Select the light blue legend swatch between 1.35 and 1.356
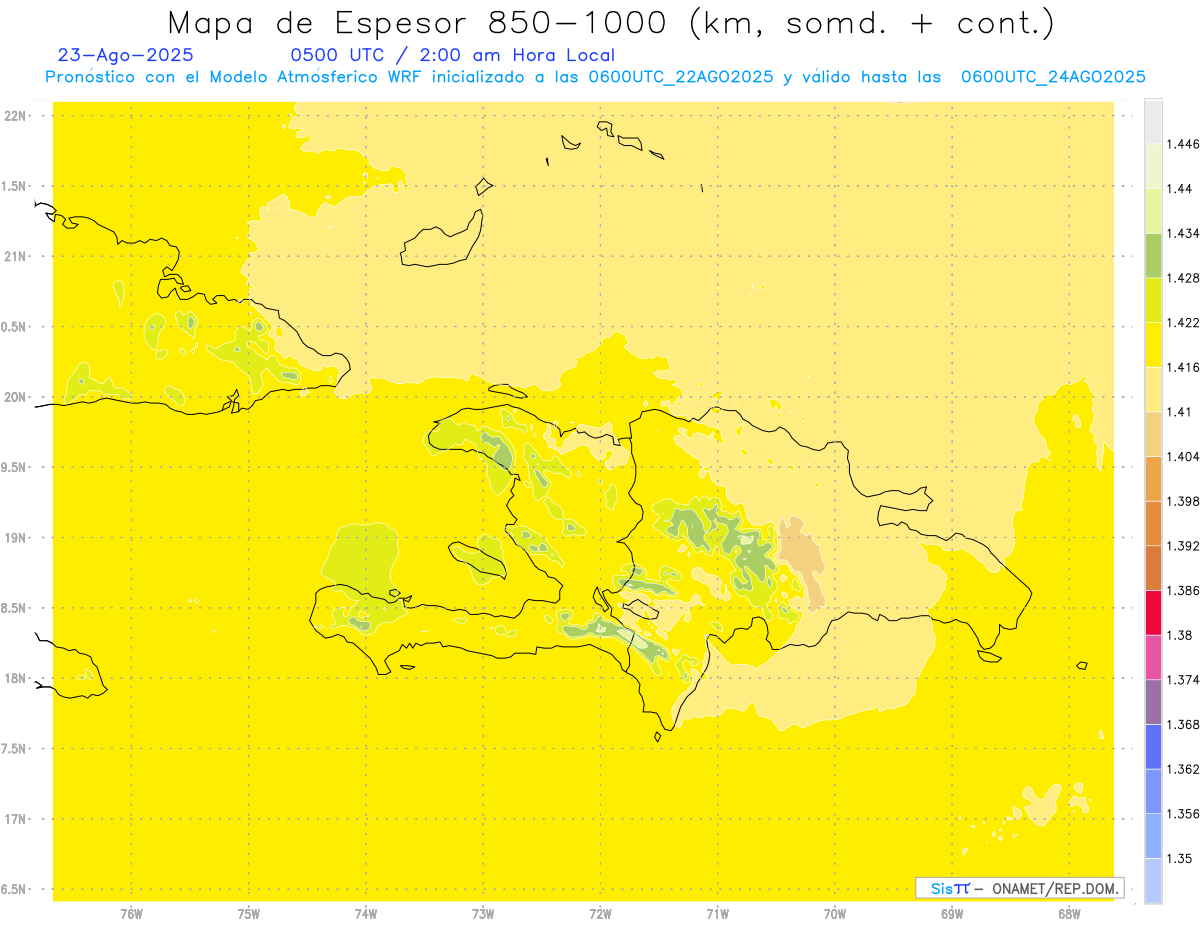This screenshot has height=927, width=1200. [x=1153, y=836]
